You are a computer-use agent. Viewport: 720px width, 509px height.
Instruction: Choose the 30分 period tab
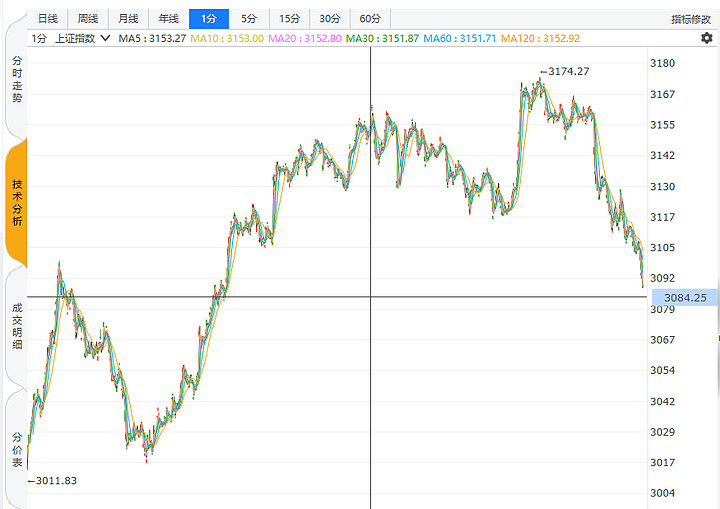[329, 19]
